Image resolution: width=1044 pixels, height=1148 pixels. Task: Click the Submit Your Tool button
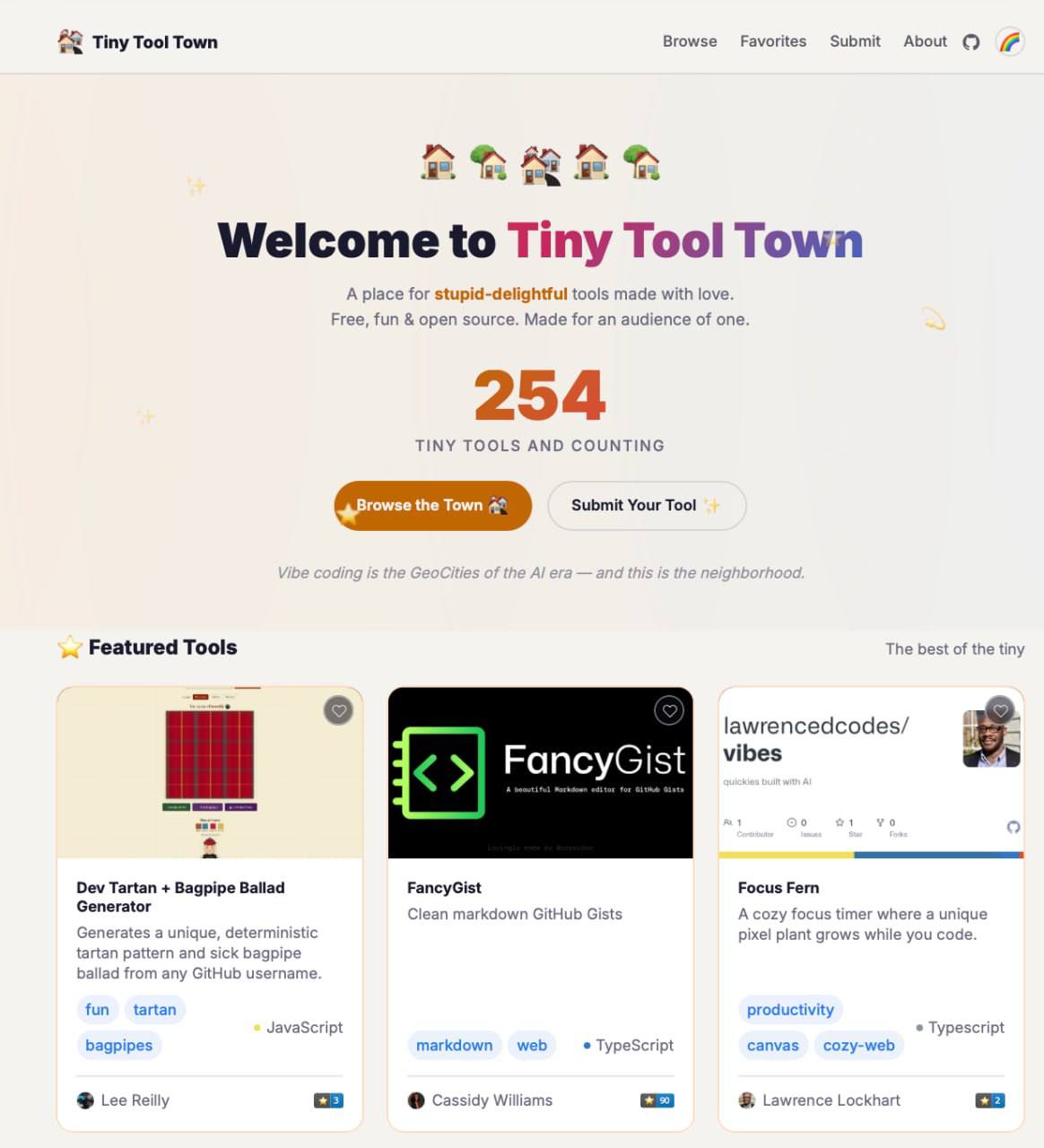[x=647, y=506]
